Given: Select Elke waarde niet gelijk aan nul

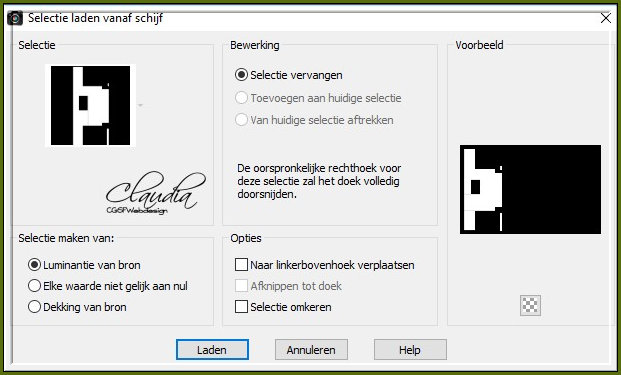Looking at the screenshot, I should [x=34, y=286].
